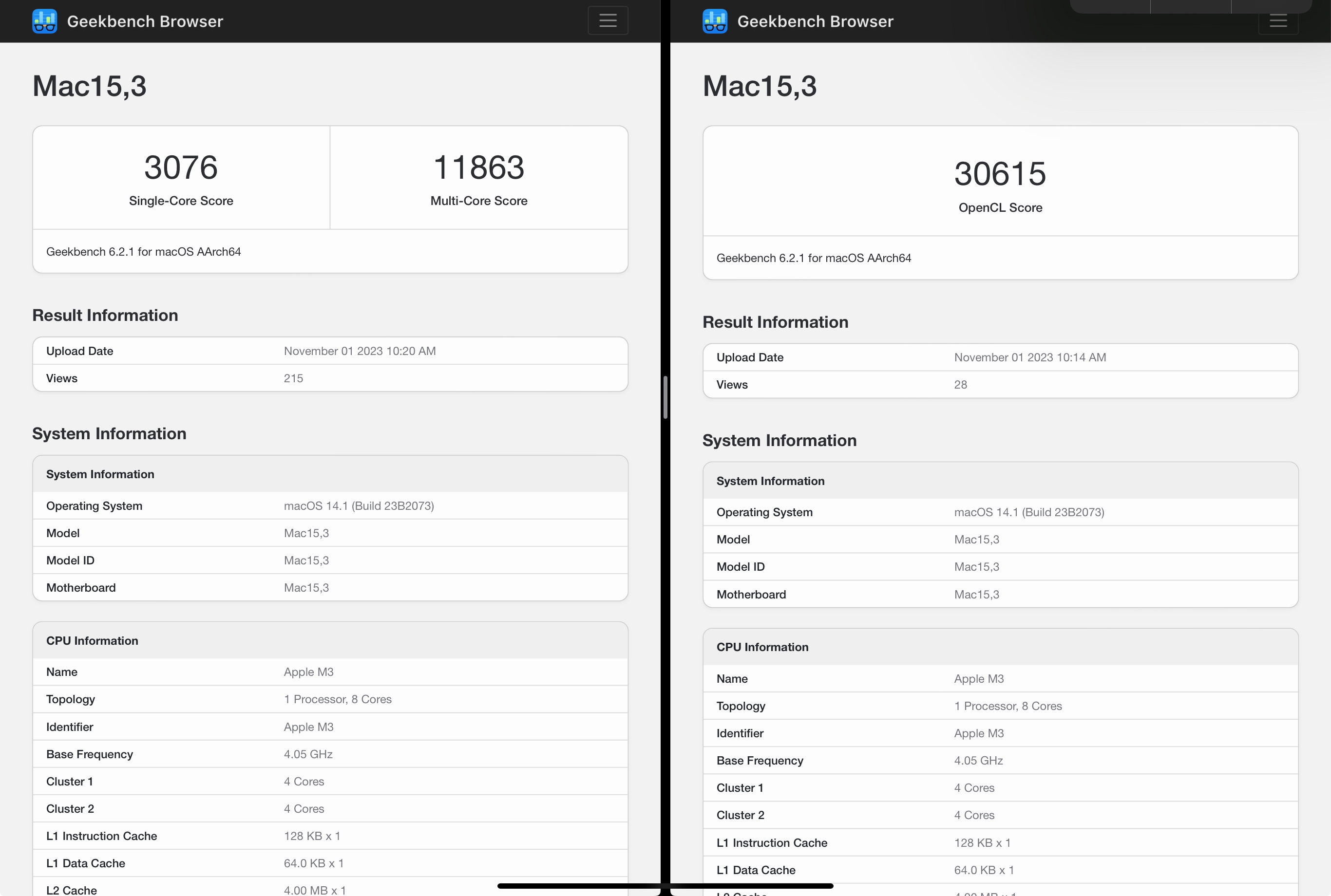Click the views count 215

pos(293,378)
